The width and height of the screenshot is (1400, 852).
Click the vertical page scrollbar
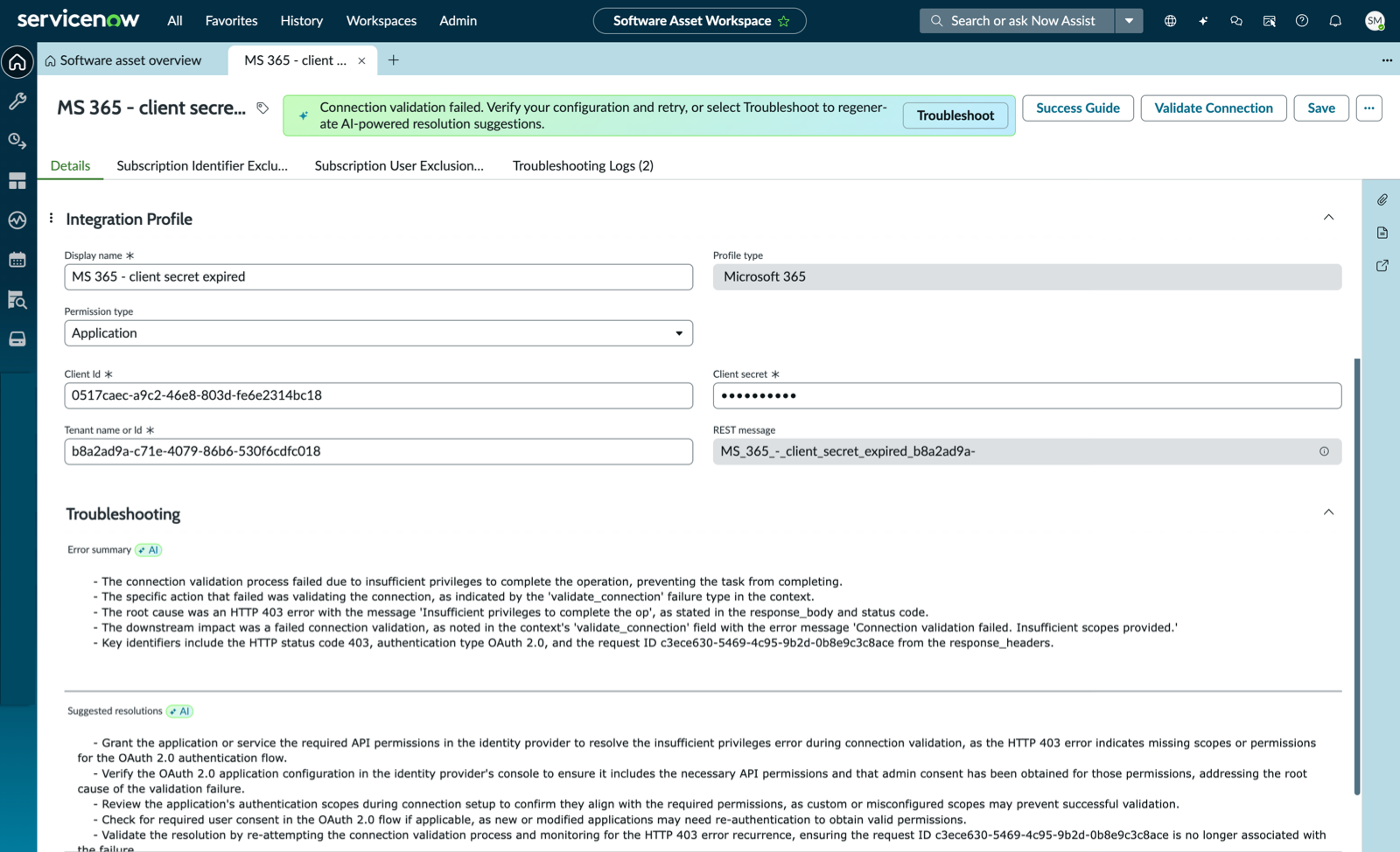(x=1357, y=576)
